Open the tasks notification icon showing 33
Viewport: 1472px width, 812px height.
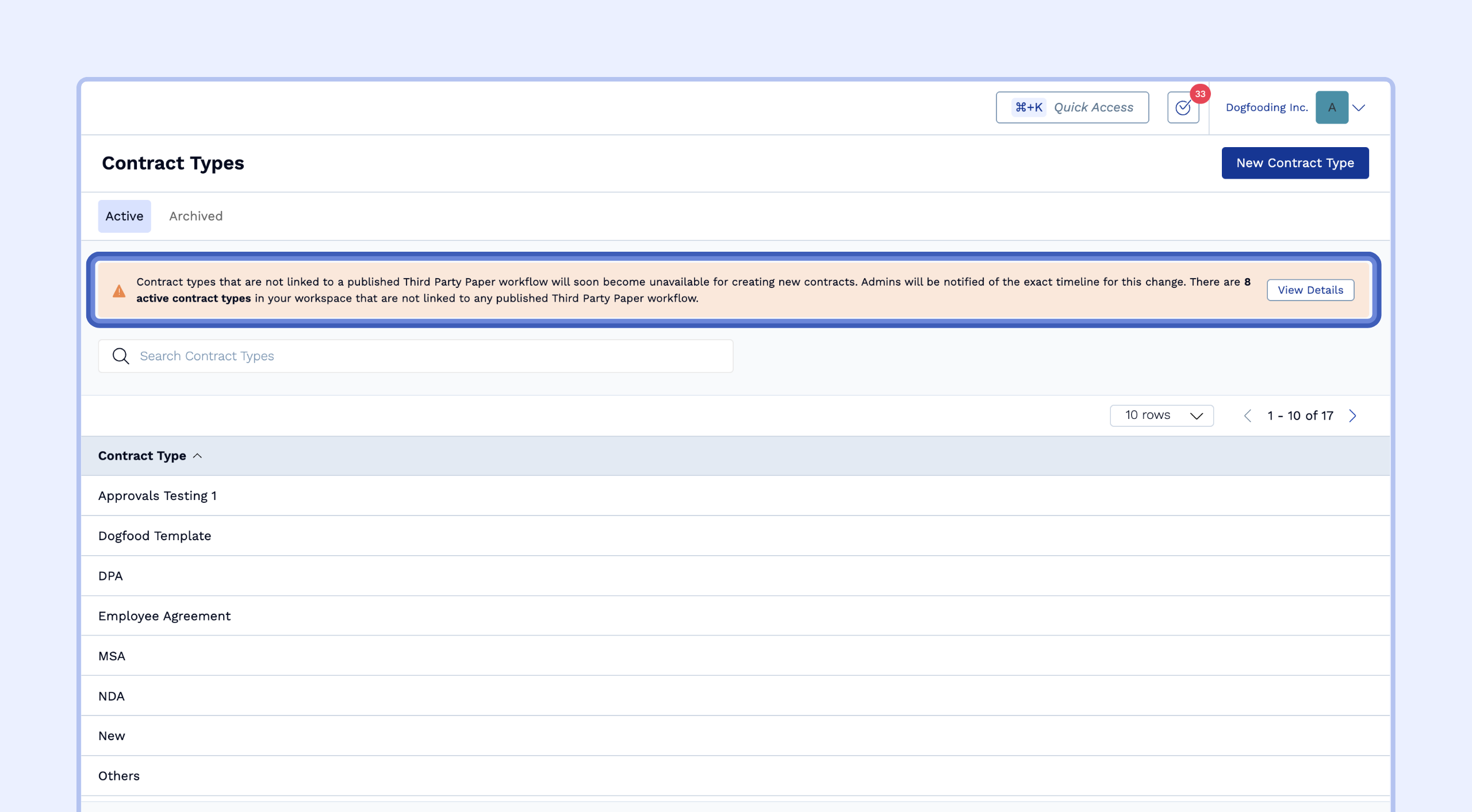pyautogui.click(x=1183, y=107)
